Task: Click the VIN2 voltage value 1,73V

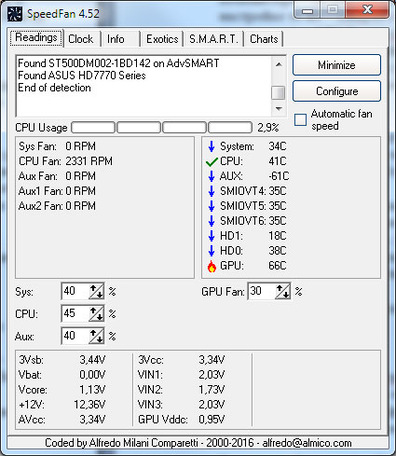Action: pyautogui.click(x=212, y=390)
